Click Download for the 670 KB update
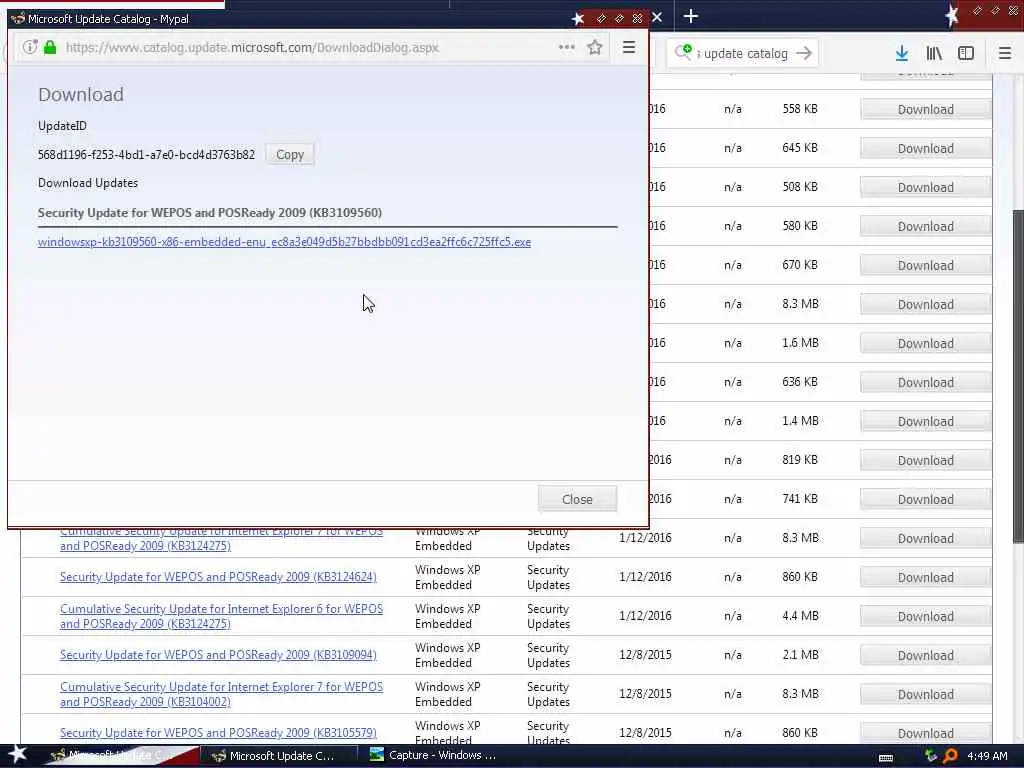Screen dimensions: 1024x768 (x=925, y=266)
